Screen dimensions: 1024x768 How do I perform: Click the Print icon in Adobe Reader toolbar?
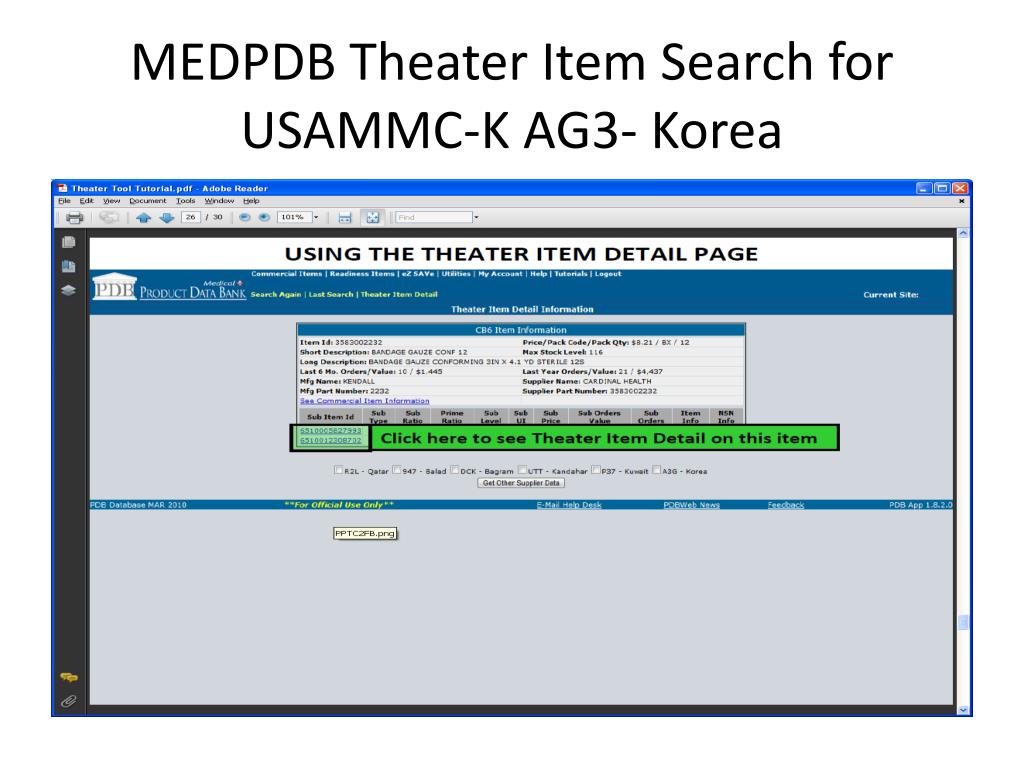pos(74,217)
